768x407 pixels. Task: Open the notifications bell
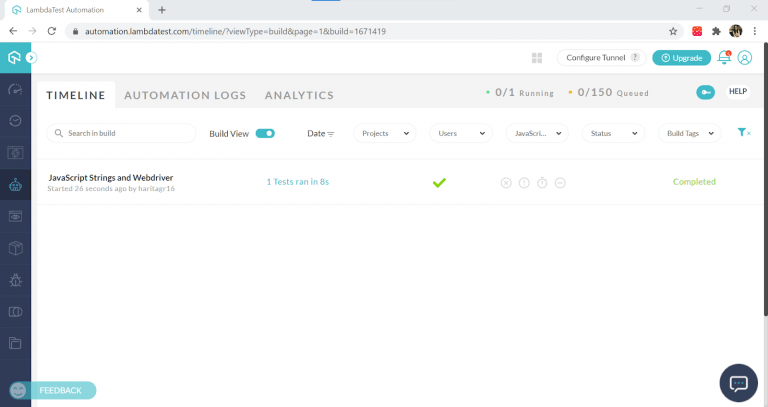724,57
